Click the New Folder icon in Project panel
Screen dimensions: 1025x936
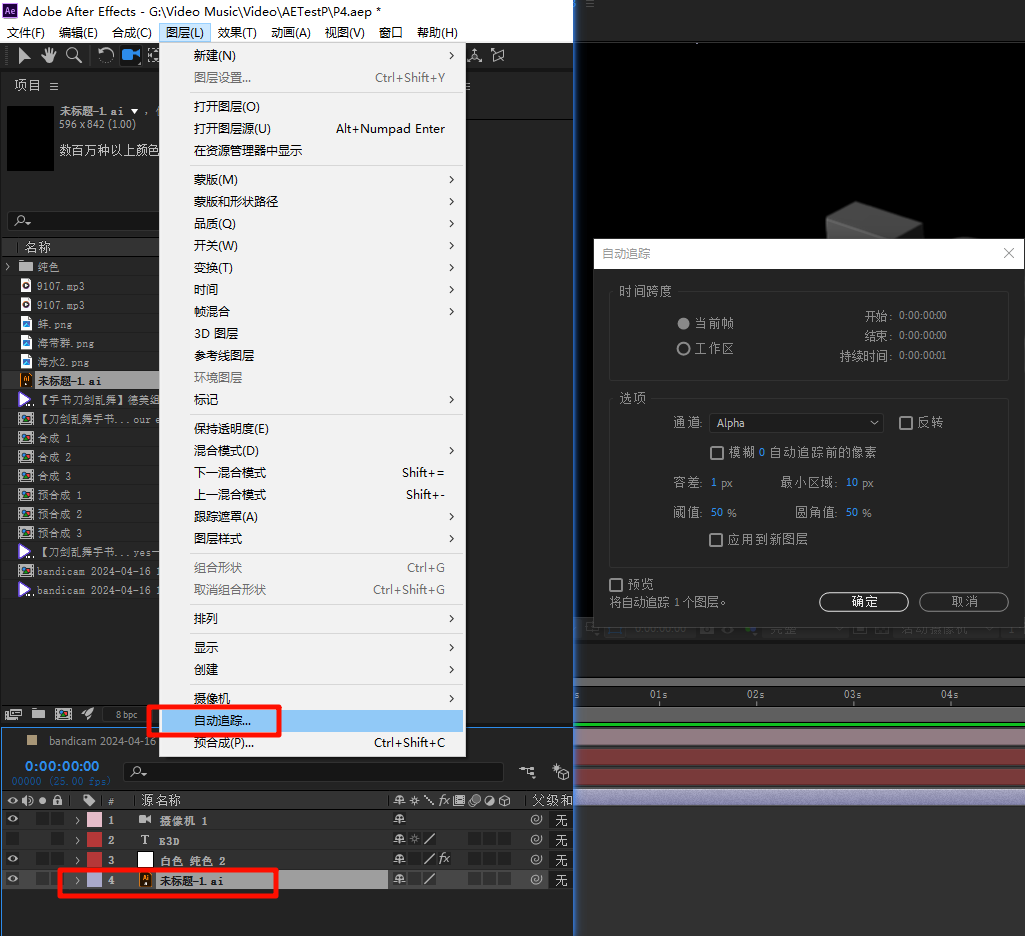39,714
